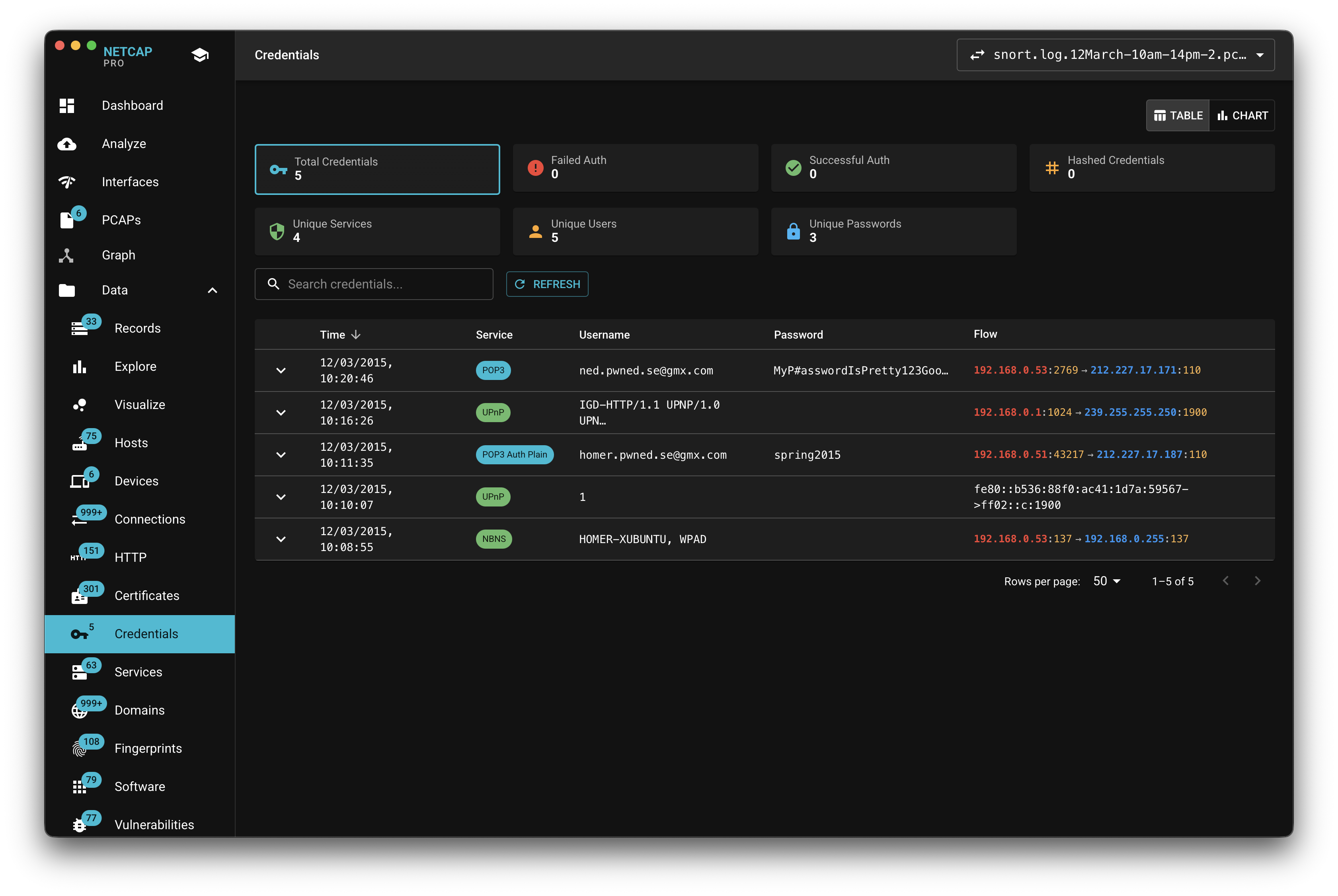Image resolution: width=1338 pixels, height=896 pixels.
Task: Switch to TABLE view
Action: 1178,115
